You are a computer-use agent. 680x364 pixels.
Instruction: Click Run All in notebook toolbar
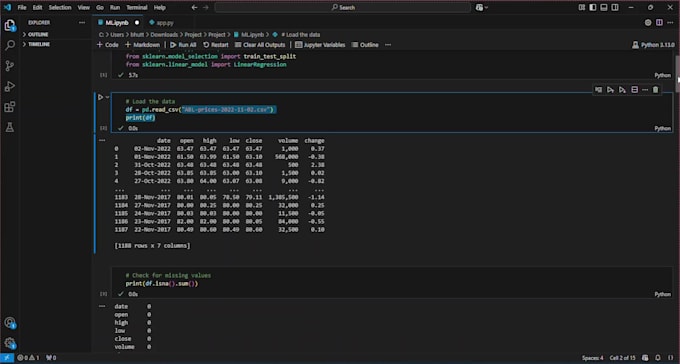pyautogui.click(x=183, y=45)
